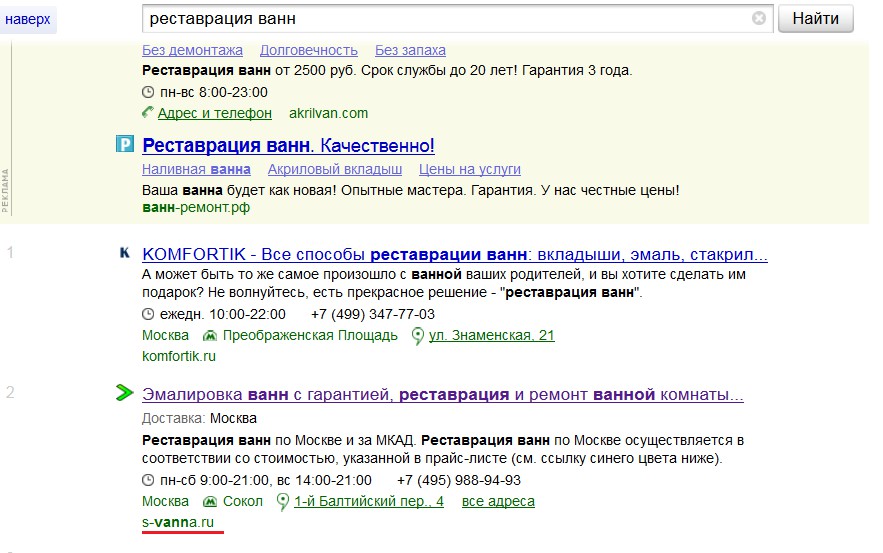Open the Цены на услуги sitelink

coord(470,169)
